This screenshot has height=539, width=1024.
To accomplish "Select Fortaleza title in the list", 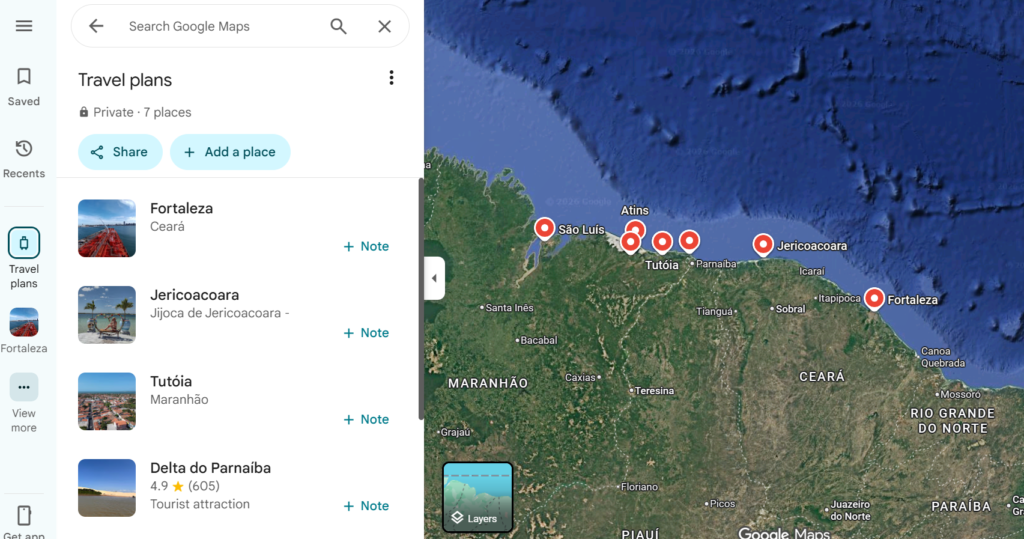I will [182, 208].
